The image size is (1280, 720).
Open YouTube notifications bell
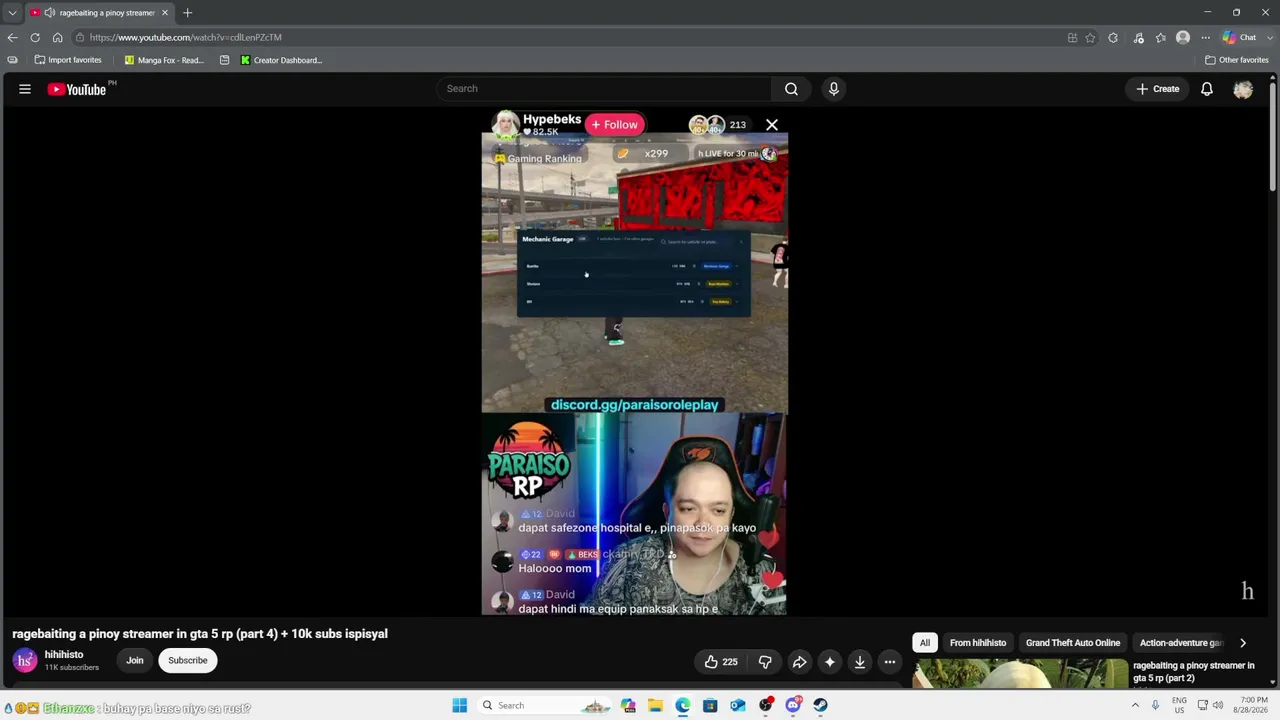pyautogui.click(x=1207, y=89)
